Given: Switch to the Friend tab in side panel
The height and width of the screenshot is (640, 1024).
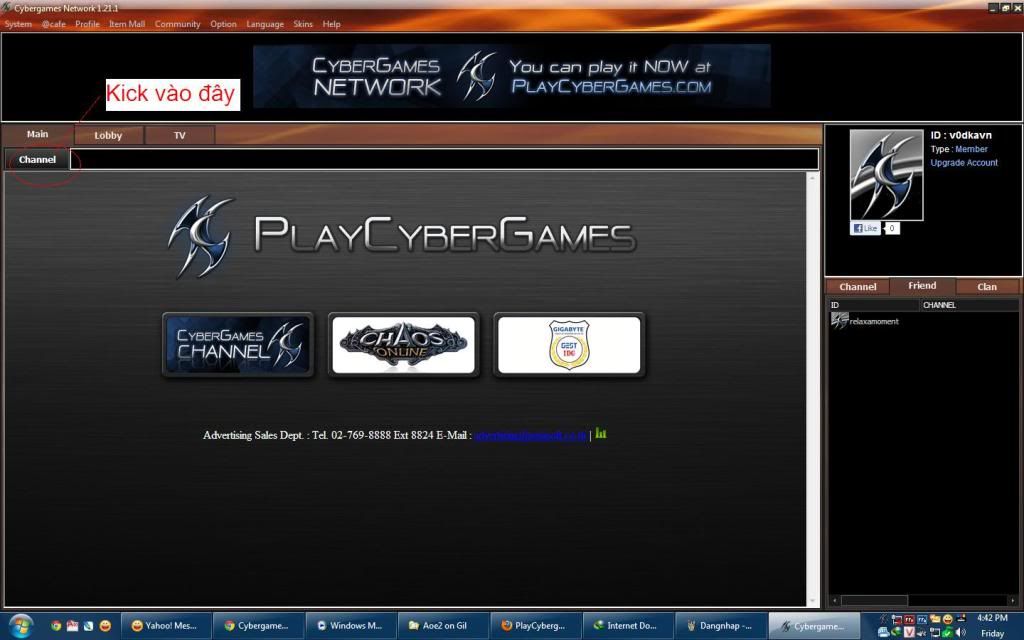Looking at the screenshot, I should coord(922,285).
